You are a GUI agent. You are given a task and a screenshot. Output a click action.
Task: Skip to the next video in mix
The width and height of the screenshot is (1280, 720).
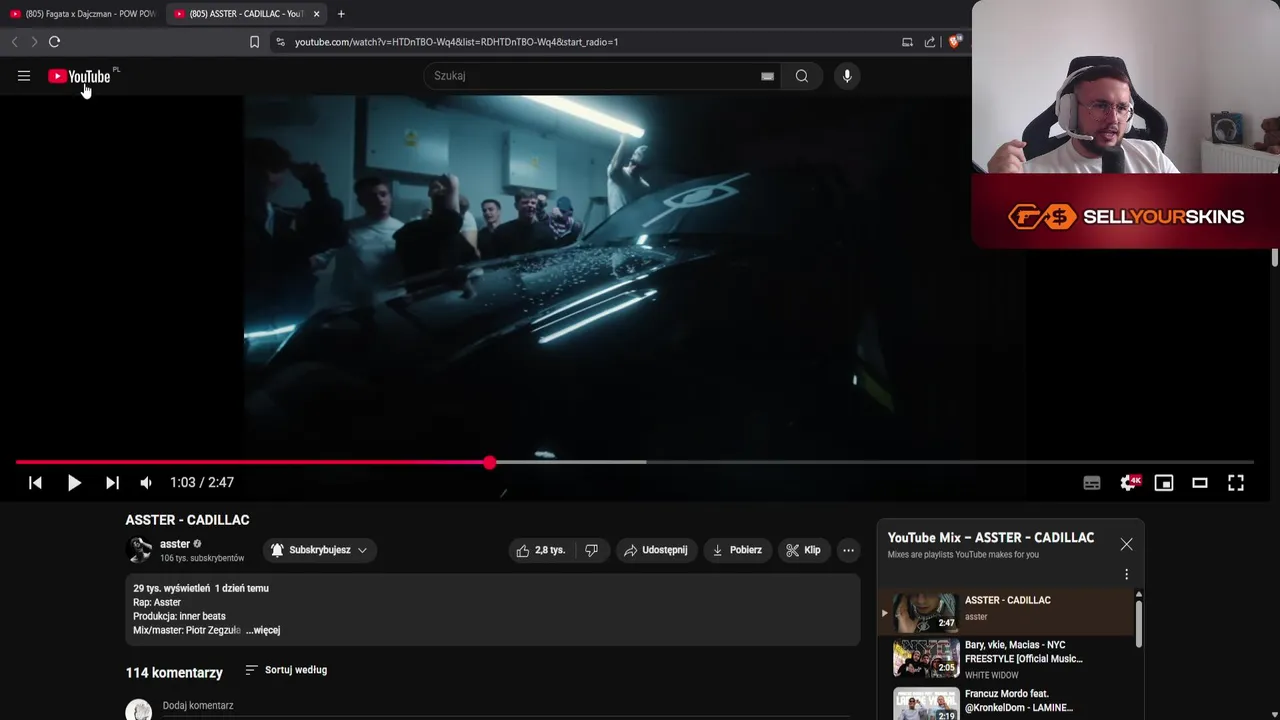112,483
